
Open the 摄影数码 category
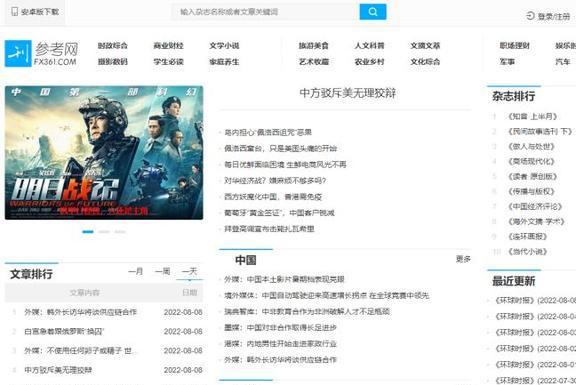pos(112,62)
